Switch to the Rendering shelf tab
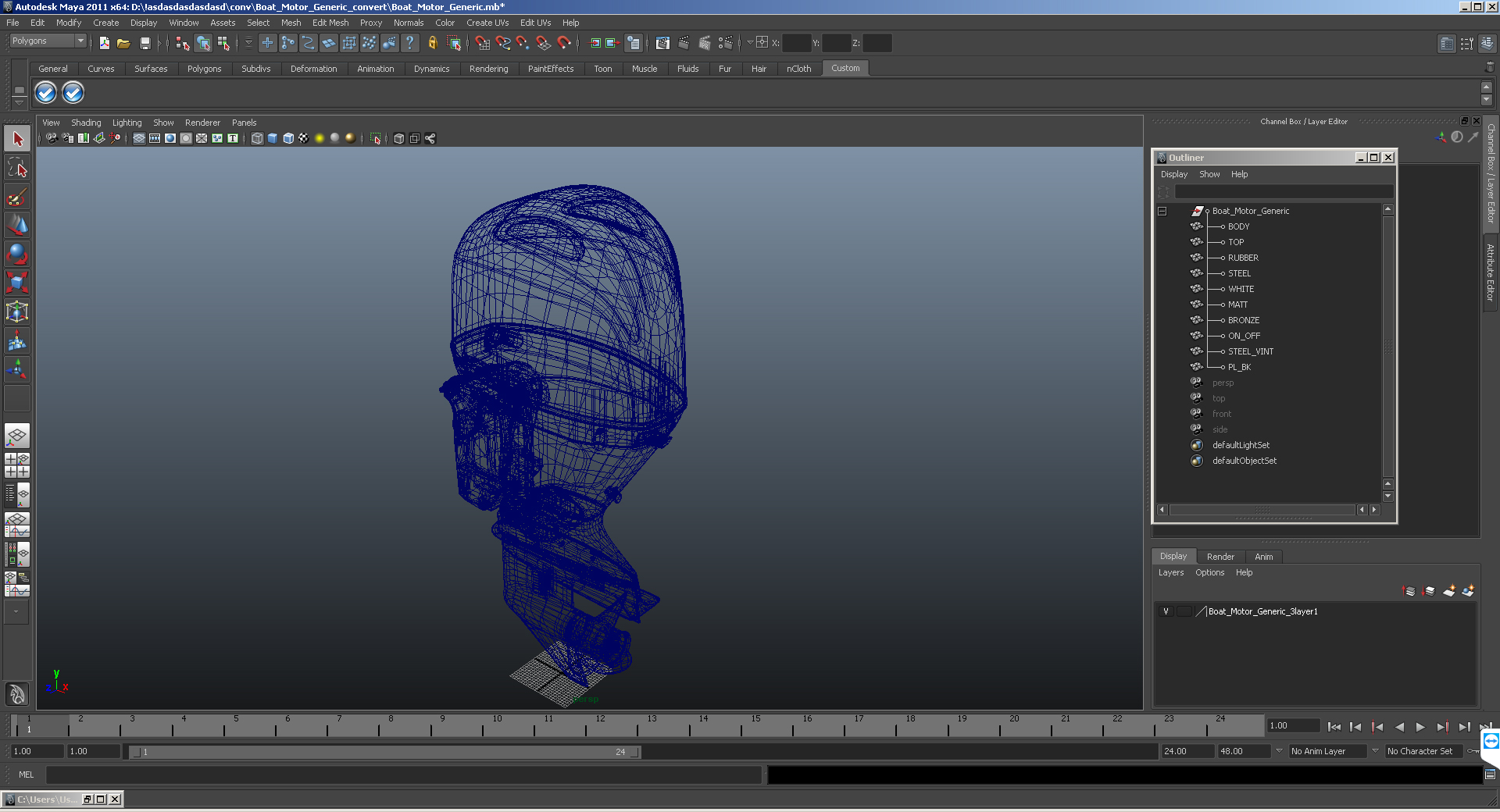Image resolution: width=1500 pixels, height=812 pixels. pyautogui.click(x=488, y=69)
